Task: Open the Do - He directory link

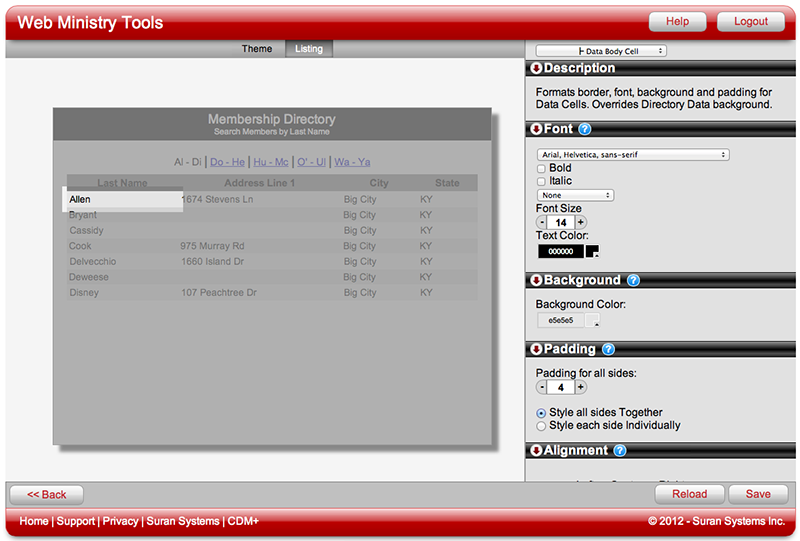Action: coord(227,162)
